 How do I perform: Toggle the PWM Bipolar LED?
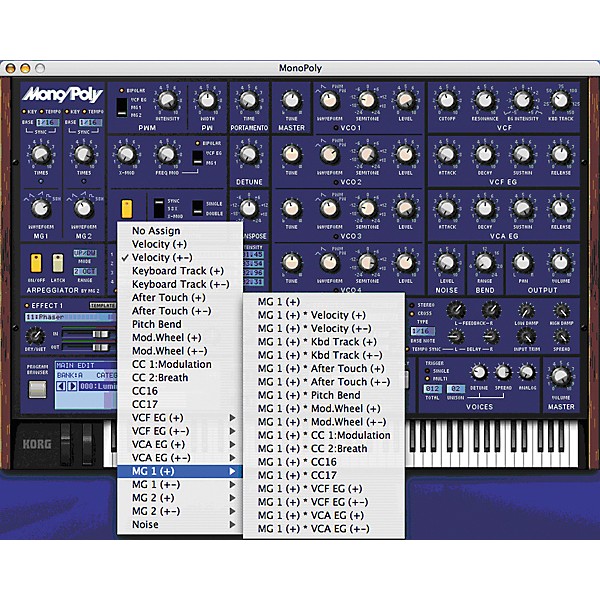coord(122,91)
